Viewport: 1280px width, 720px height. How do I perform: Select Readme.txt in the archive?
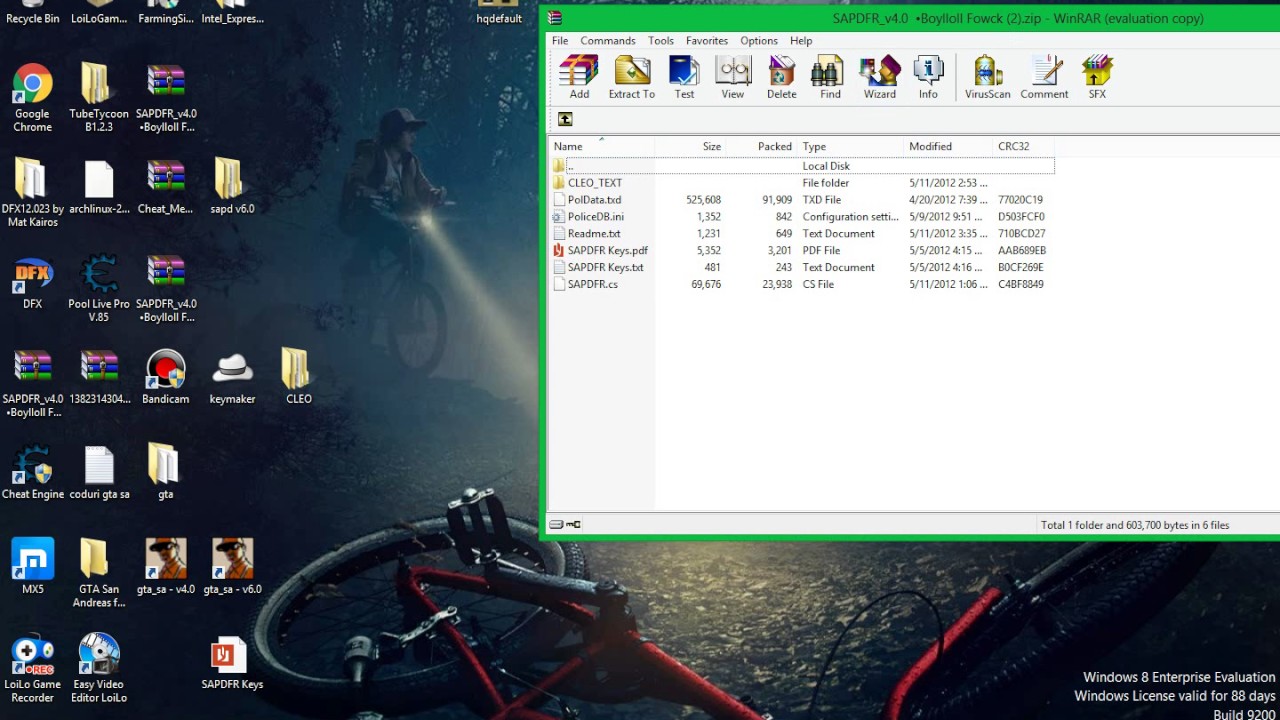802,234
